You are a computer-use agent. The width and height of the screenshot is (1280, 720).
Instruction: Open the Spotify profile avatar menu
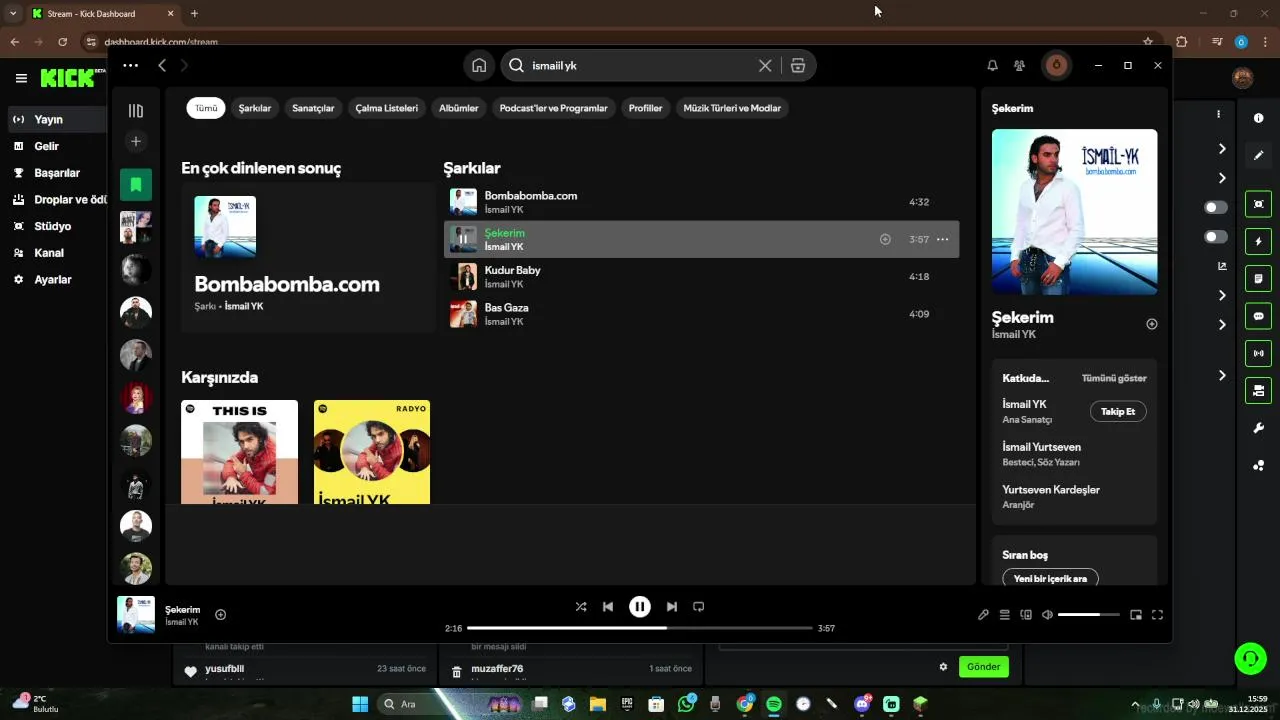pos(1056,65)
